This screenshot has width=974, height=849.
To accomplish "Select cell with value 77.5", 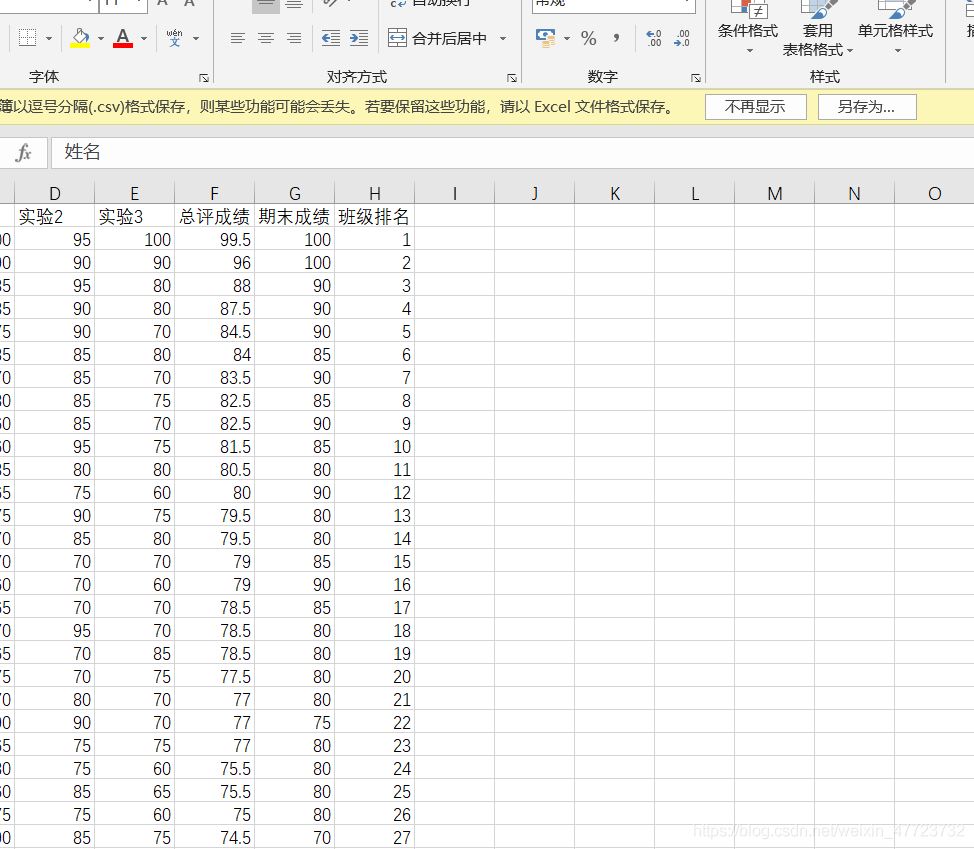I will click(x=214, y=676).
